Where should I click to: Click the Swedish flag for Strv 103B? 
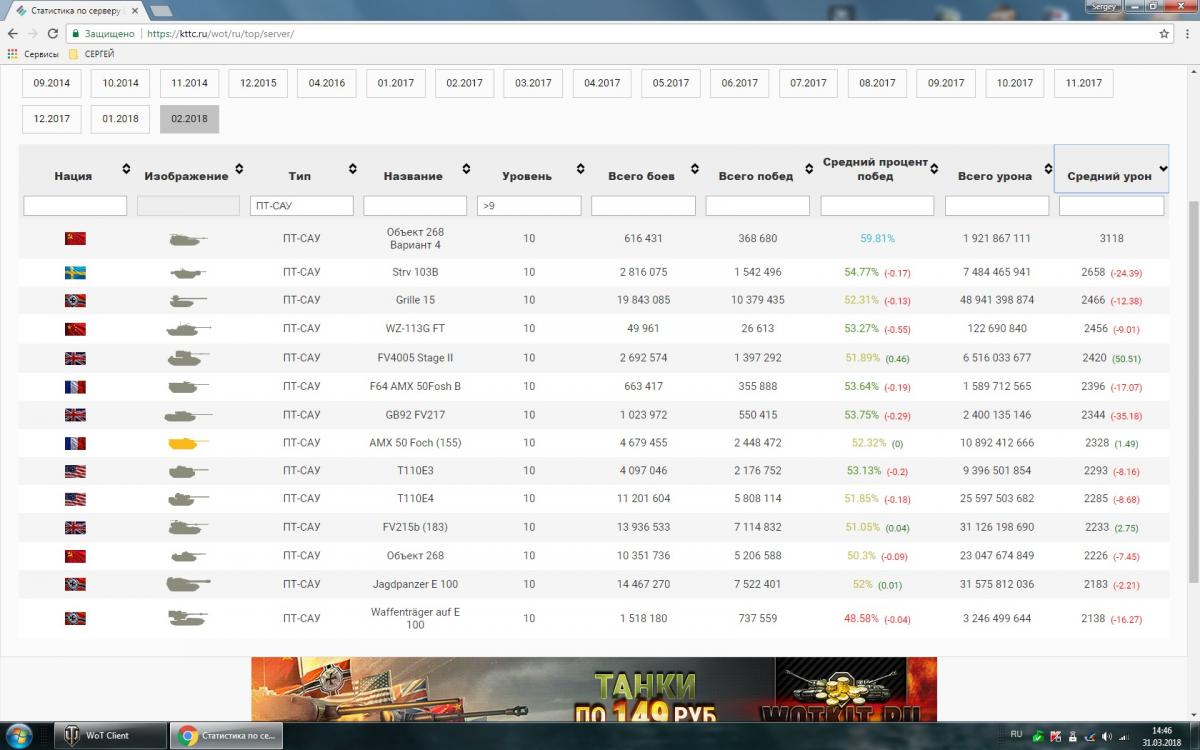pos(75,272)
